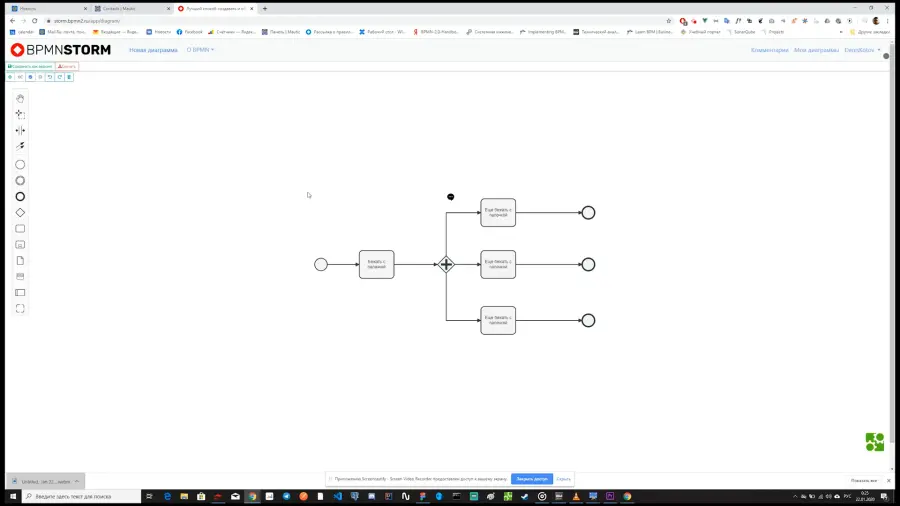
Task: Create a Pool participant shape
Action: (20, 293)
